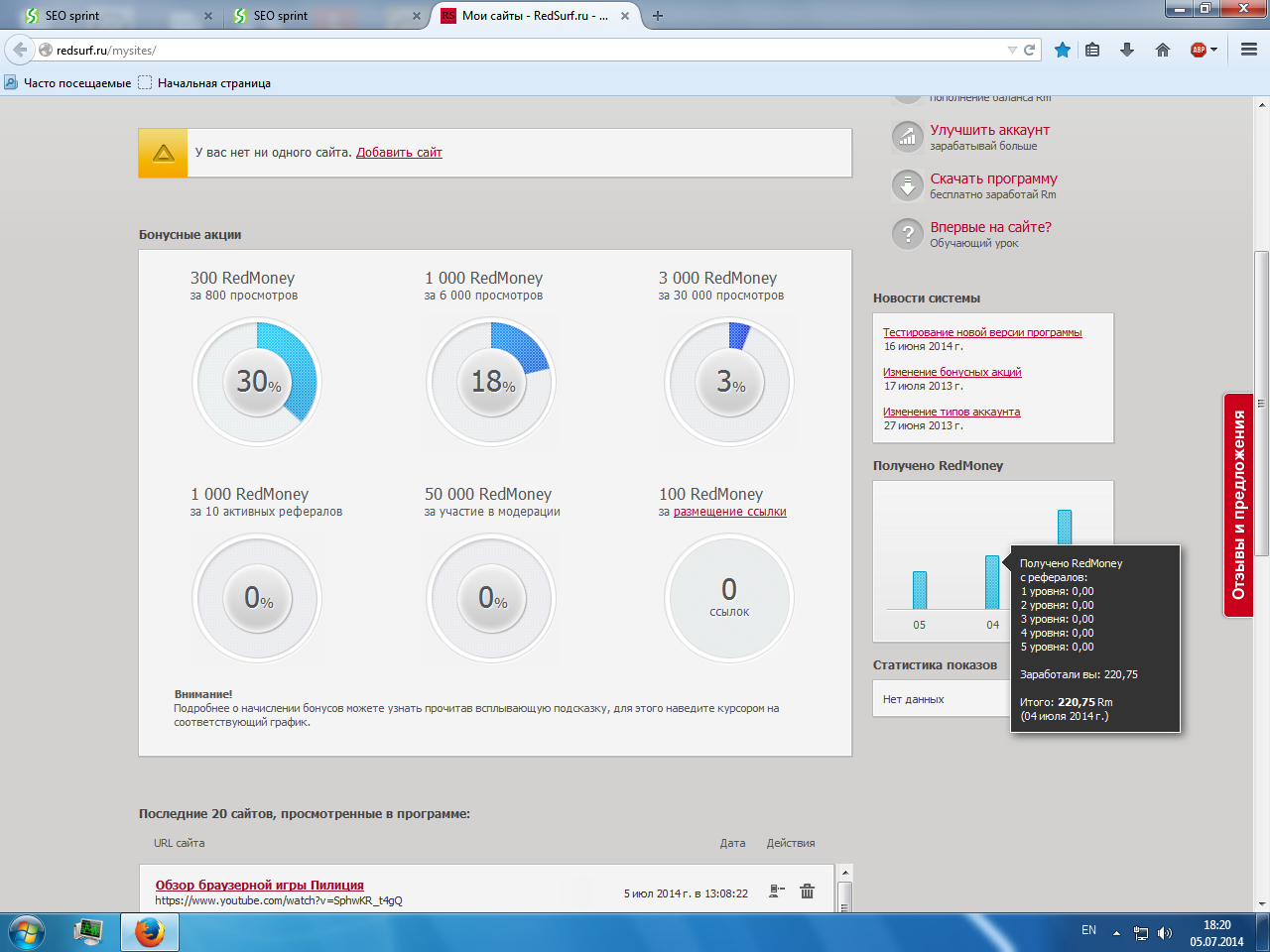
Task: Go to the Firefox home page icon
Action: coord(1163,50)
